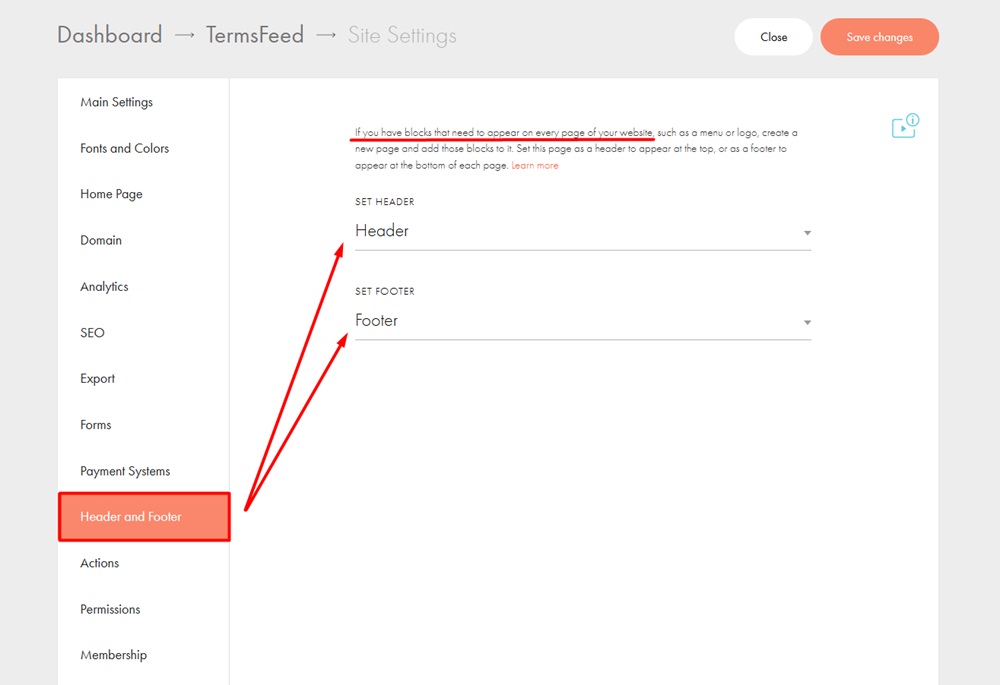Click the SET FOOTER label
The width and height of the screenshot is (1000, 685).
point(385,291)
